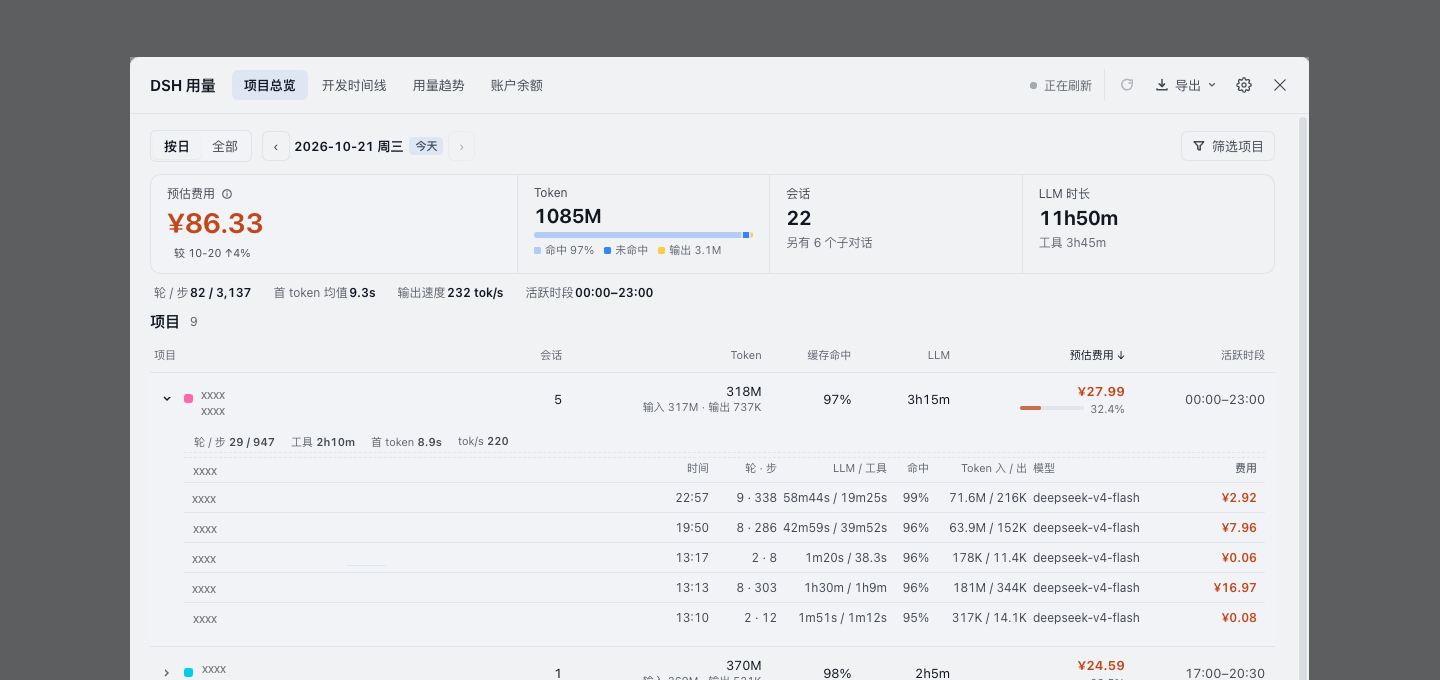
Task: Click the 命中 97% legend item
Action: 564,250
